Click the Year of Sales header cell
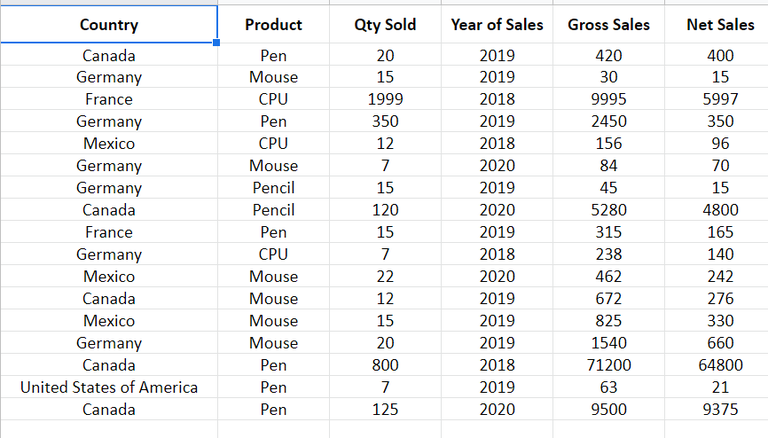This screenshot has width=768, height=438. [x=497, y=25]
